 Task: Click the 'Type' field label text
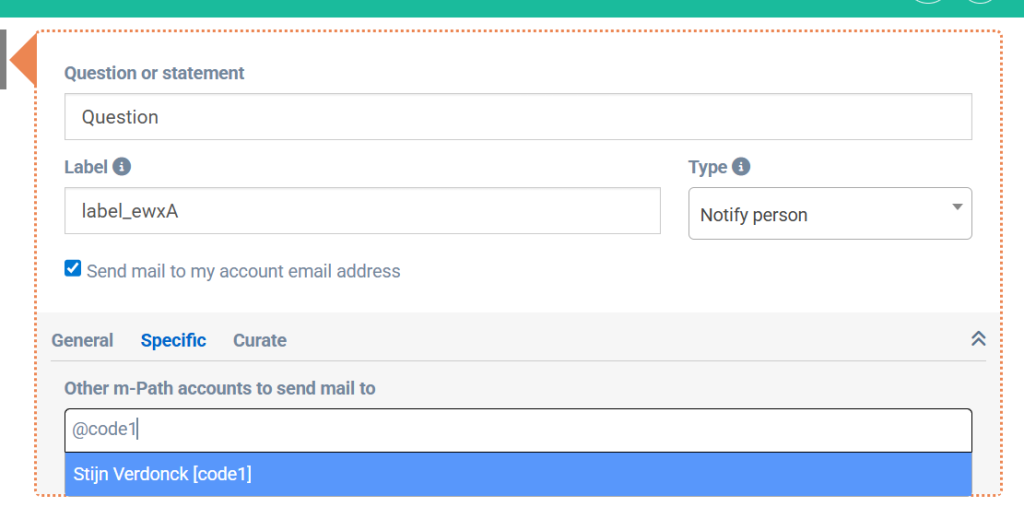707,167
